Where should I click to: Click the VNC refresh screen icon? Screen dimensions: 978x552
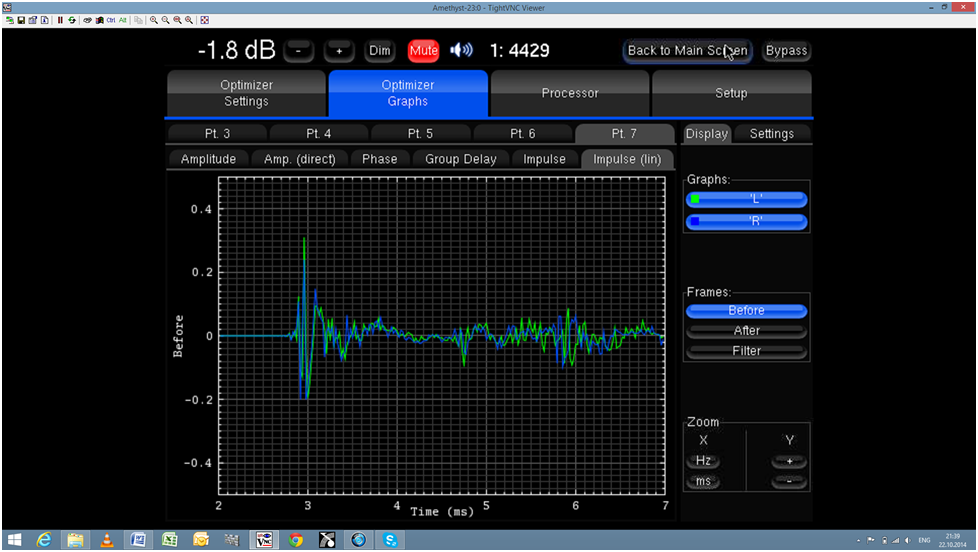(x=72, y=20)
